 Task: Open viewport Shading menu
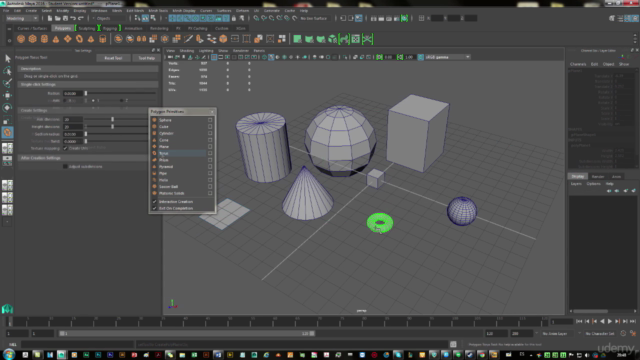(x=187, y=51)
